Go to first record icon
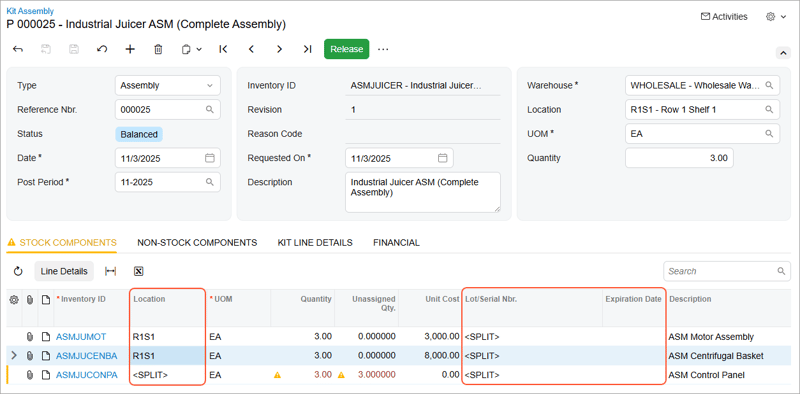Image resolution: width=800 pixels, height=394 pixels. pyautogui.click(x=223, y=49)
